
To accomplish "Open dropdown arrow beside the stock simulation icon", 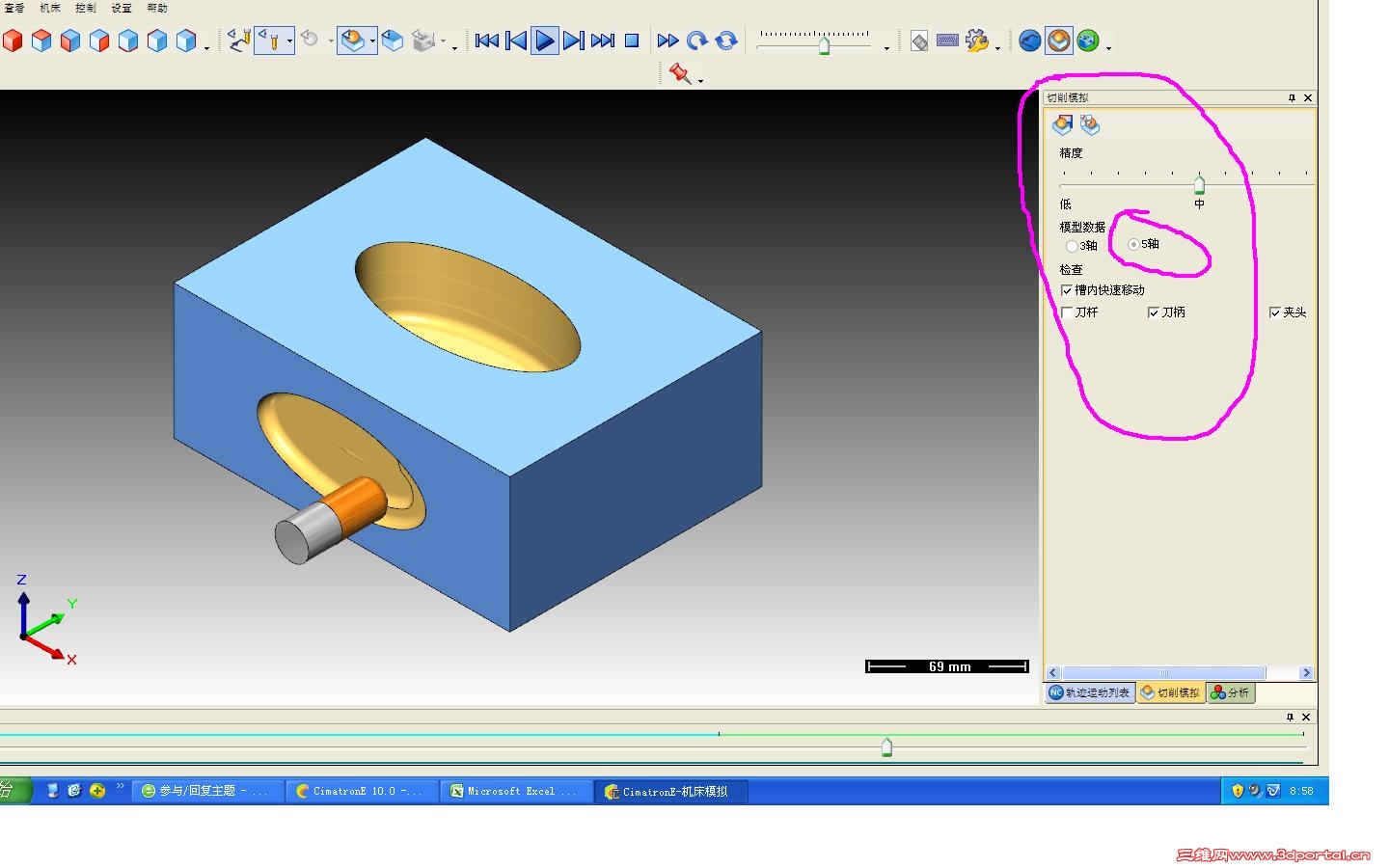I will tap(372, 41).
